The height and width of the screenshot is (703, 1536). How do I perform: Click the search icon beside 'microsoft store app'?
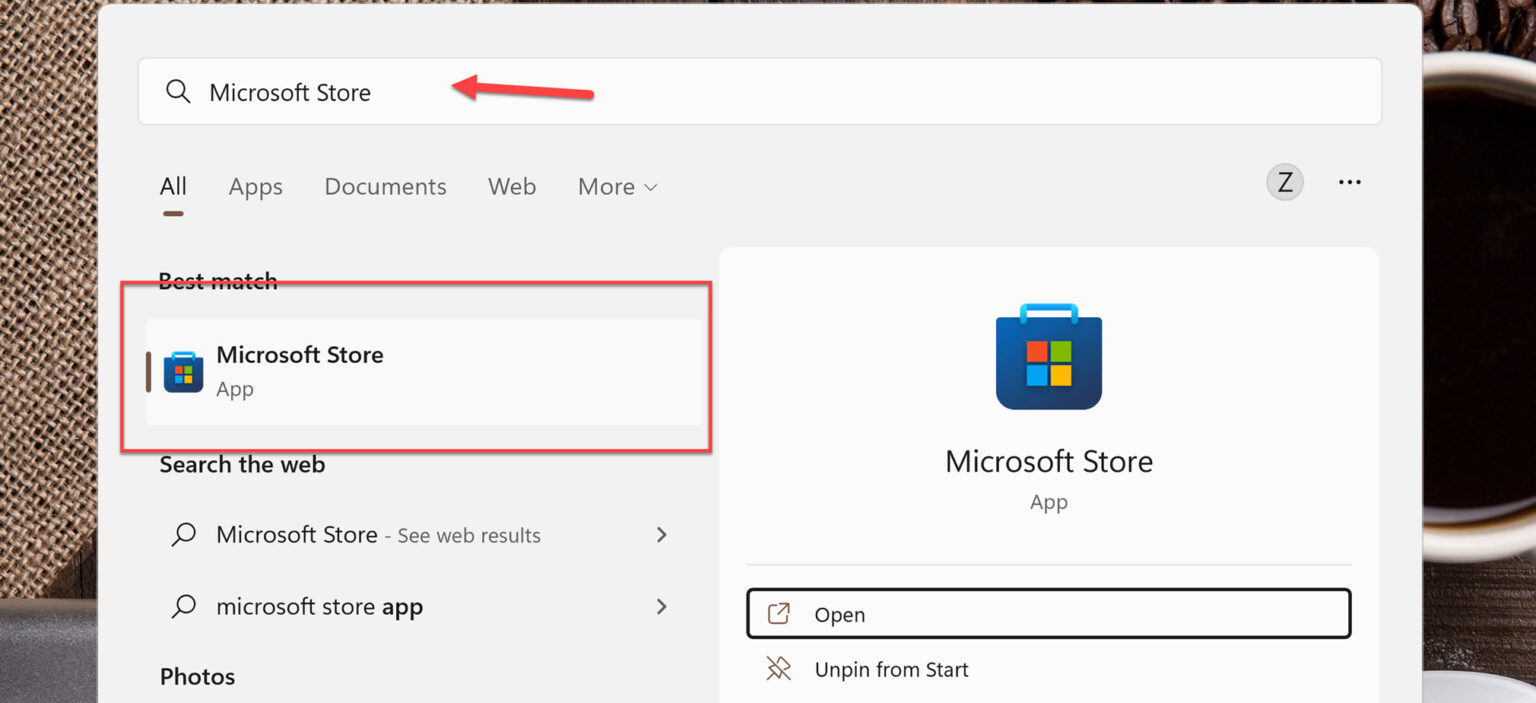coord(184,606)
